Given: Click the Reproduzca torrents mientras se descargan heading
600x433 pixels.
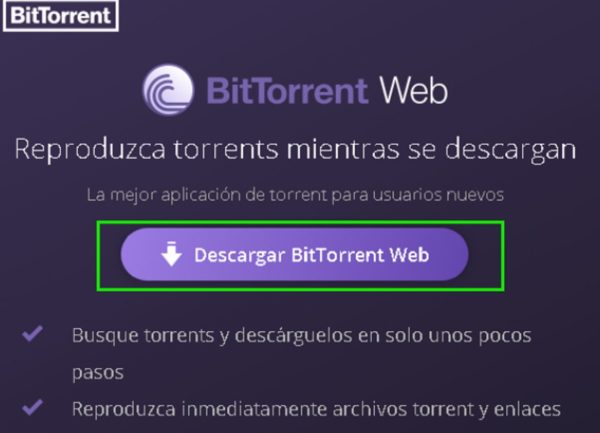Looking at the screenshot, I should 295,150.
